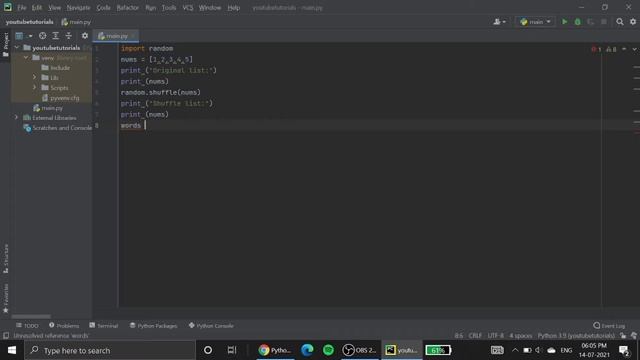This screenshot has height=360, width=640.
Task: Collapse all in Project panel toolbar
Action: 69,36
